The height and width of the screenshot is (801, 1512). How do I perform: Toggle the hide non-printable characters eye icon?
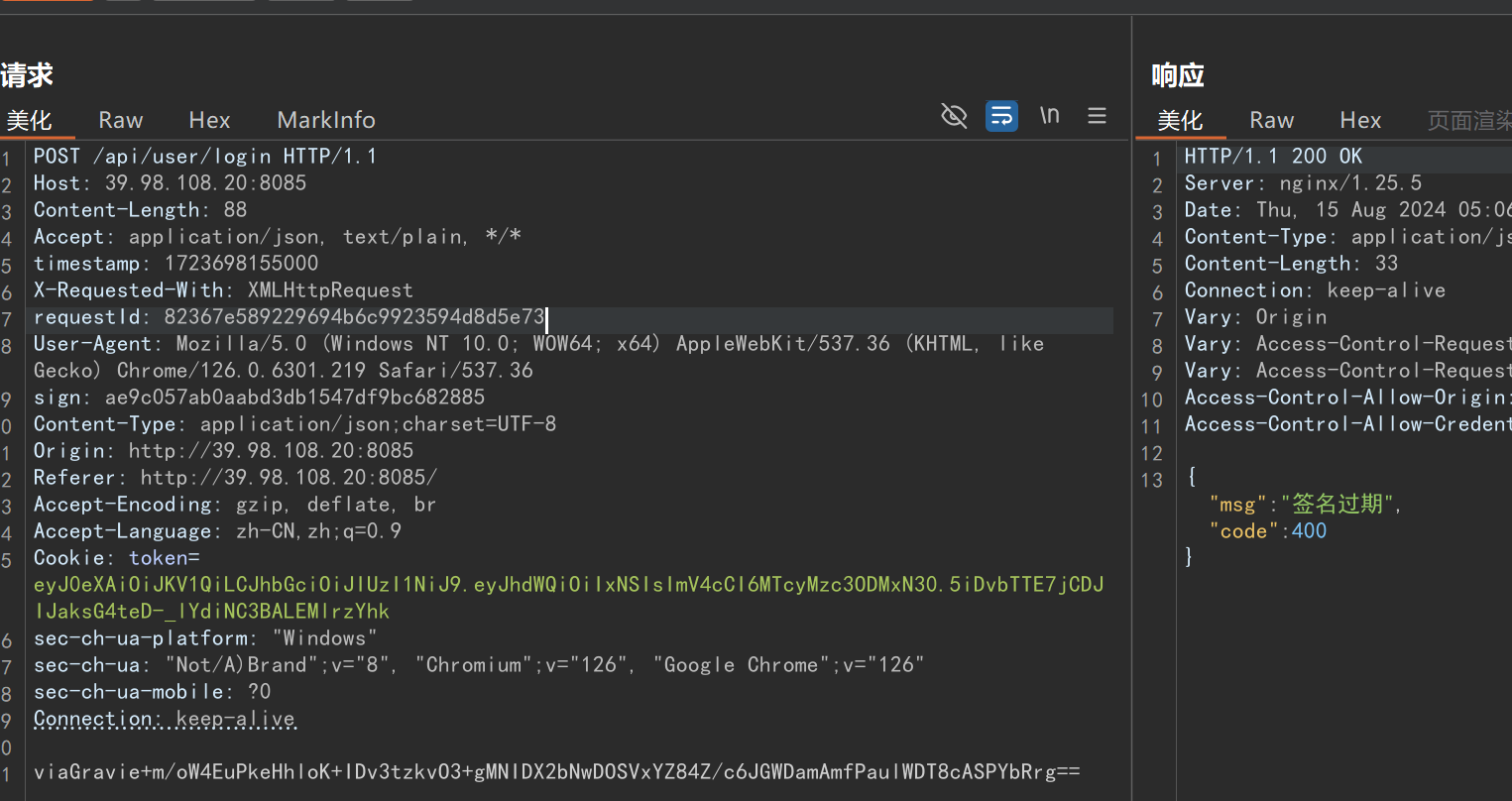coord(954,117)
